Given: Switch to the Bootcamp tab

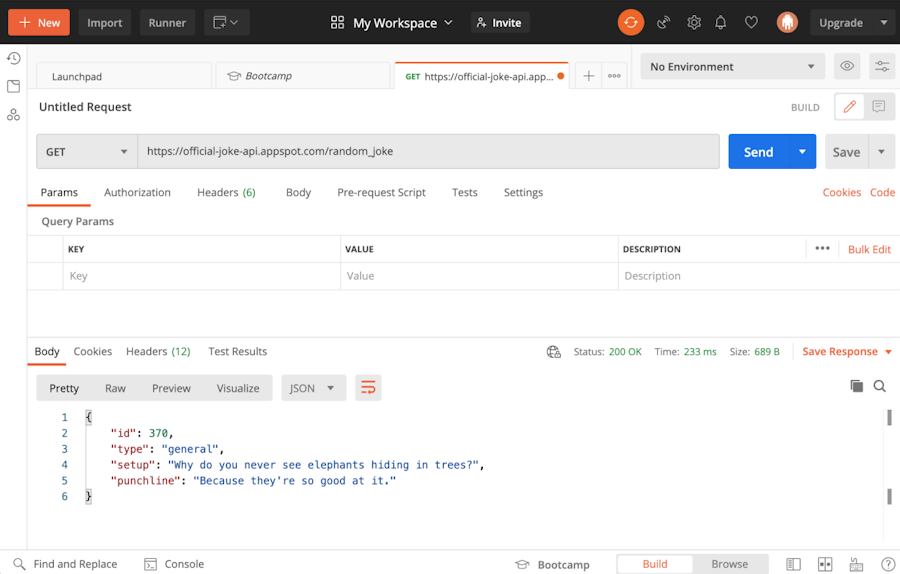Looking at the screenshot, I should coord(302,76).
